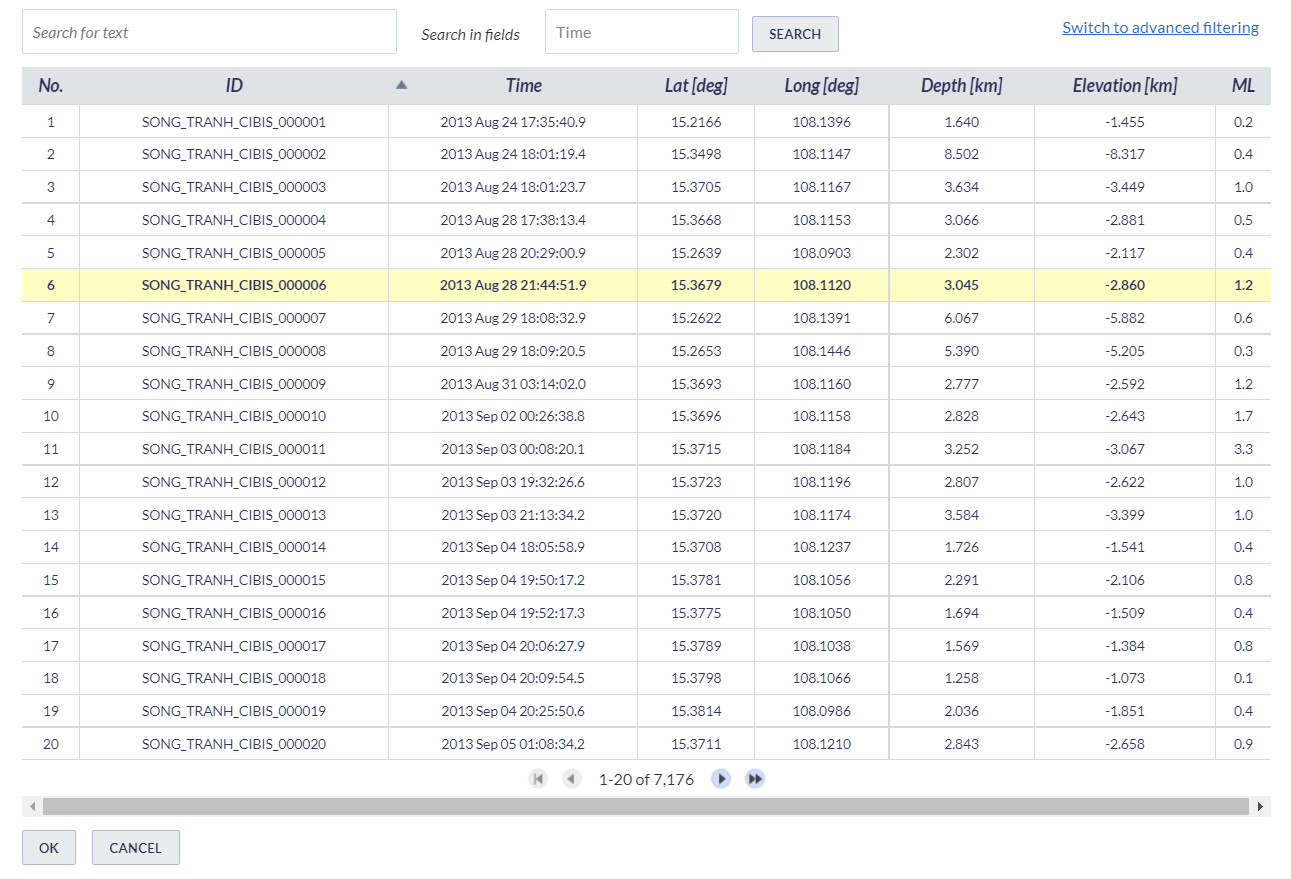Viewport: 1291px width, 879px height.
Task: Click the horizontal scrollbar left arrow
Action: (32, 806)
